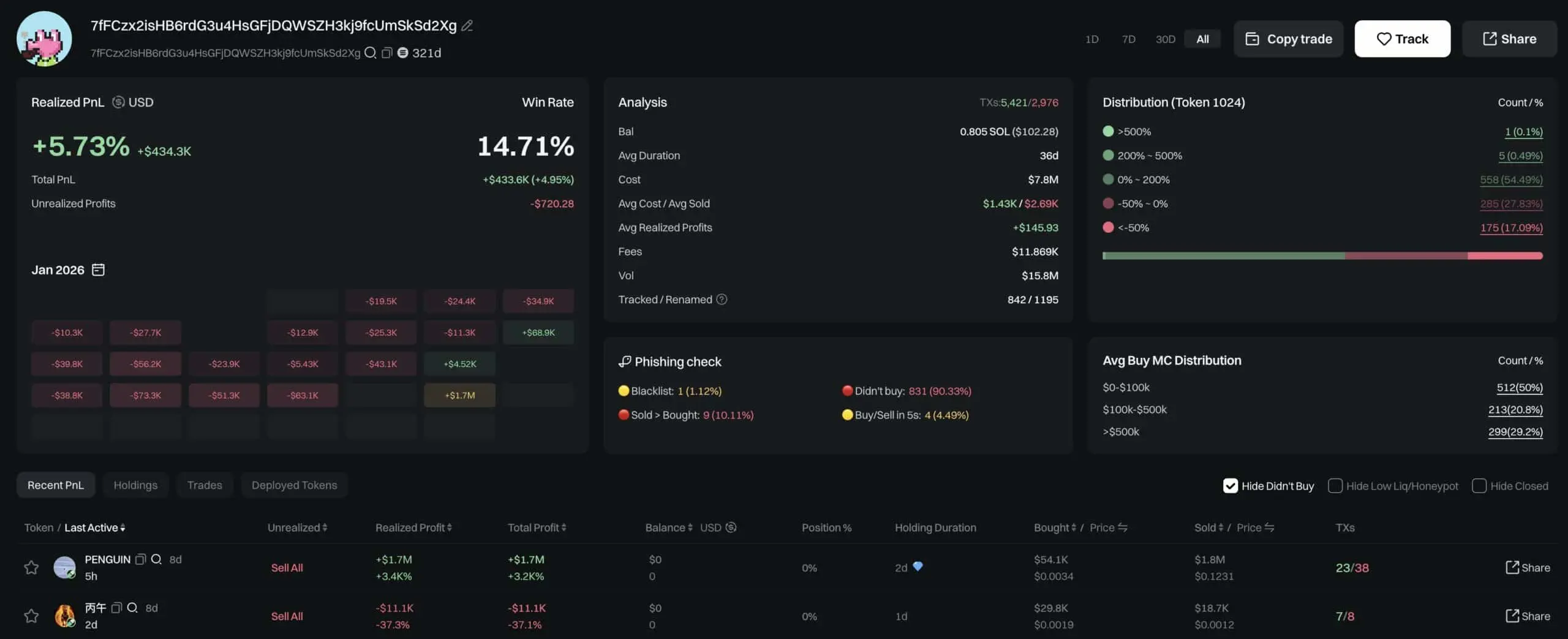Image resolution: width=1568 pixels, height=639 pixels.
Task: Enable Hide Closed checkbox
Action: point(1479,486)
